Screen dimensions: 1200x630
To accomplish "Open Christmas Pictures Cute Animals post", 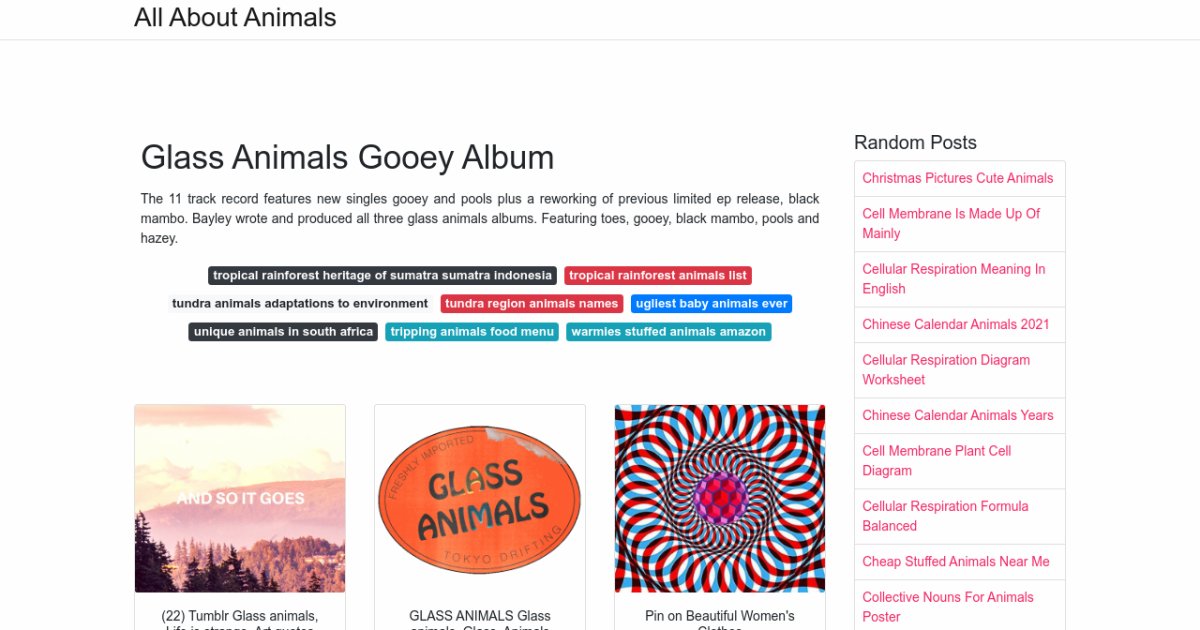I will [957, 178].
